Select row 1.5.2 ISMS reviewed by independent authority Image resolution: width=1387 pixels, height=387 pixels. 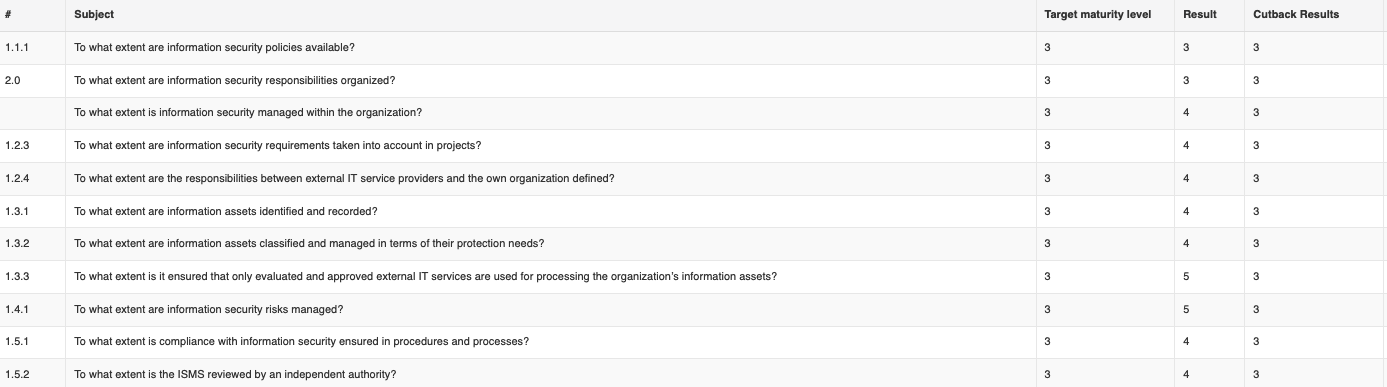[693, 374]
